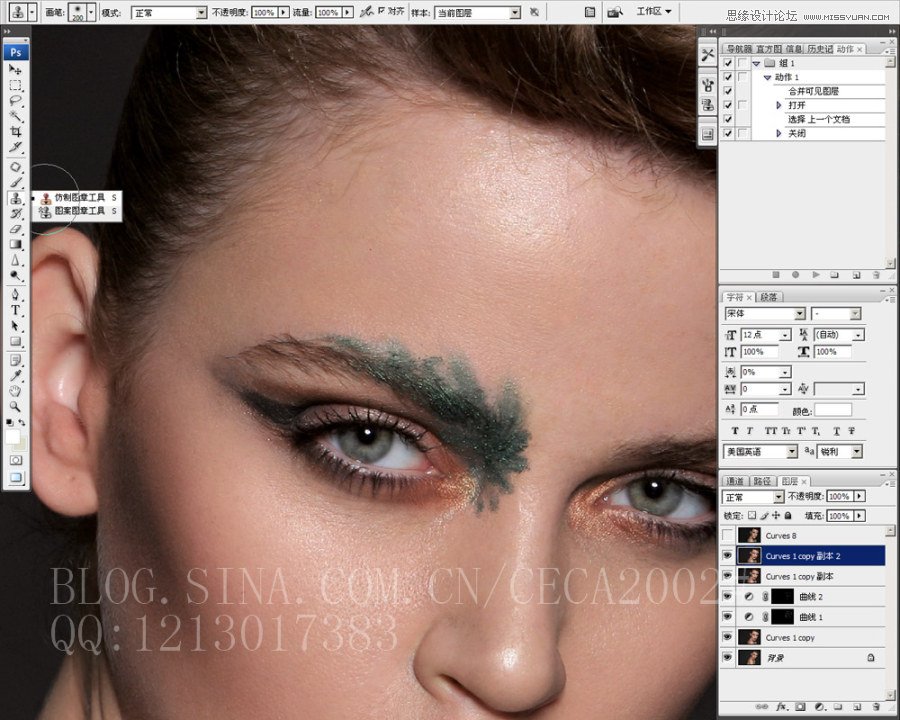Open the 工作区 workspace menu
The width and height of the screenshot is (900, 720).
(654, 11)
